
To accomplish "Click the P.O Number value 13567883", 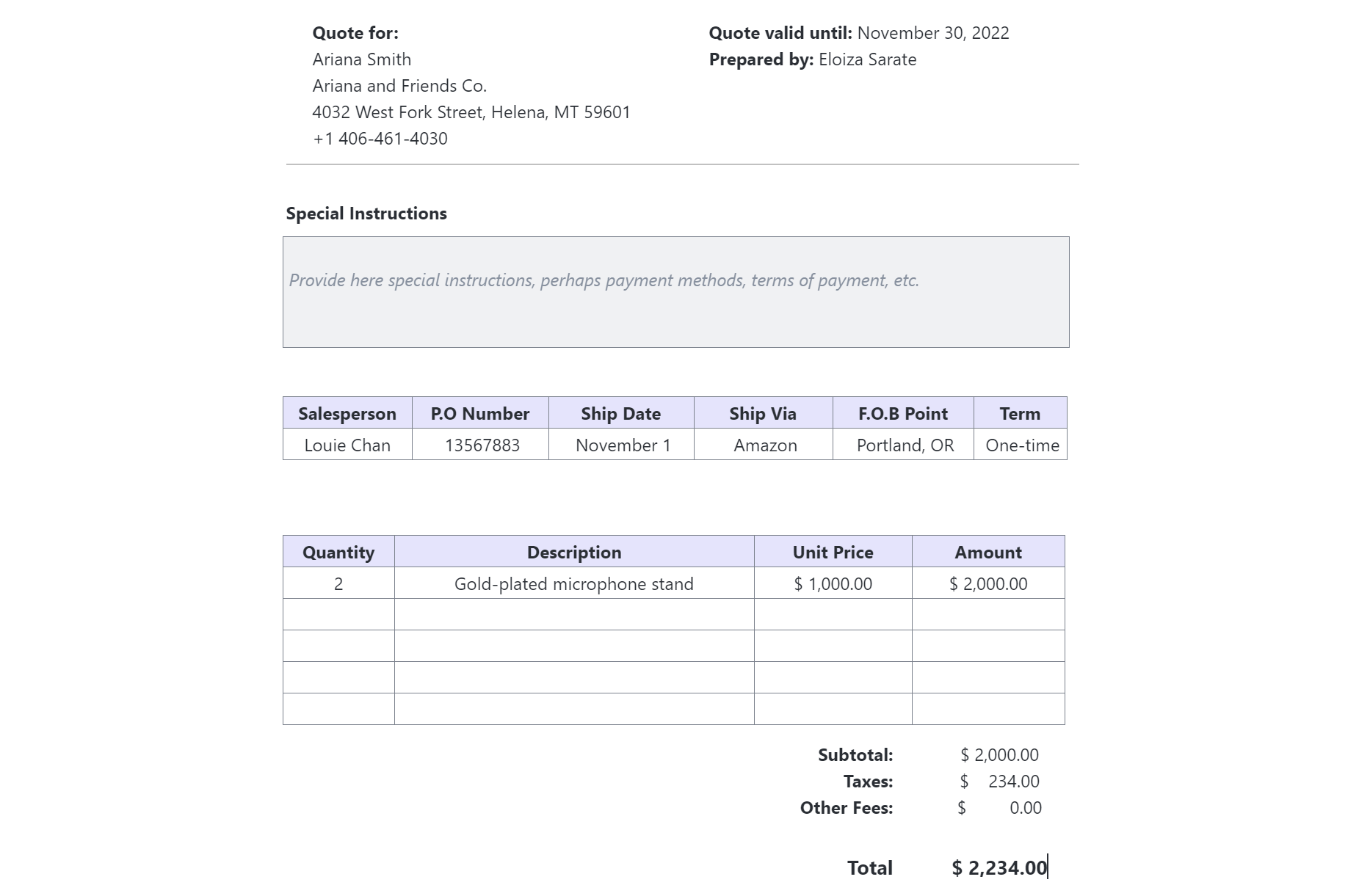I will (x=482, y=445).
